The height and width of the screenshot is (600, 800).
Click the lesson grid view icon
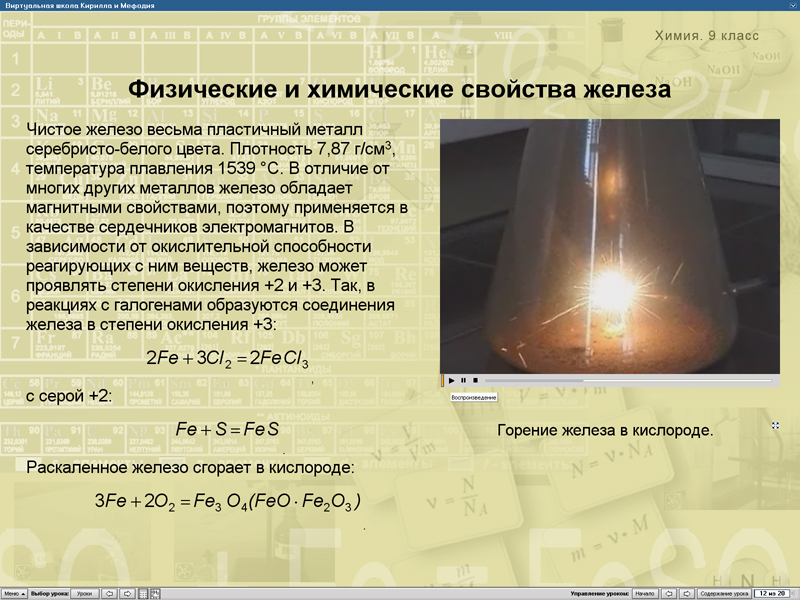[x=143, y=593]
